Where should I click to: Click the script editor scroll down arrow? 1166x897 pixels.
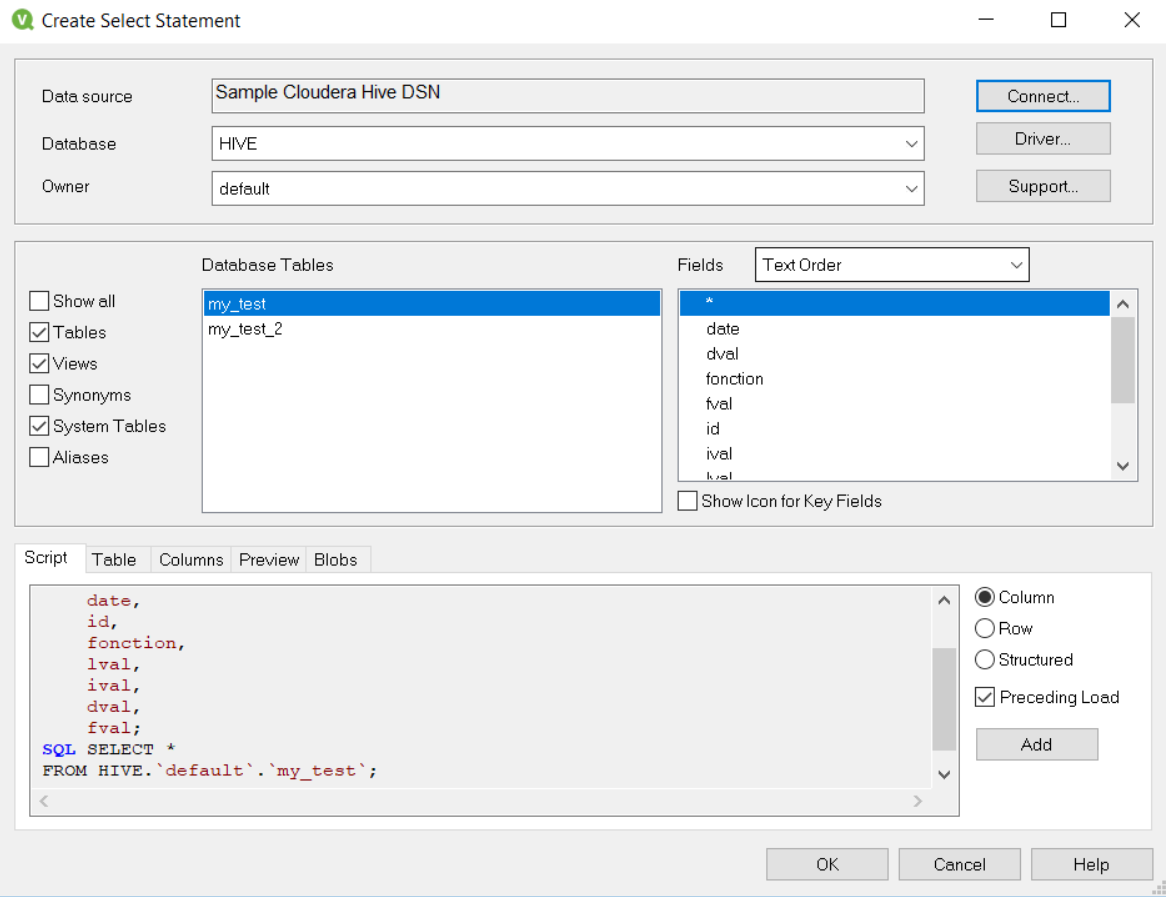point(944,774)
